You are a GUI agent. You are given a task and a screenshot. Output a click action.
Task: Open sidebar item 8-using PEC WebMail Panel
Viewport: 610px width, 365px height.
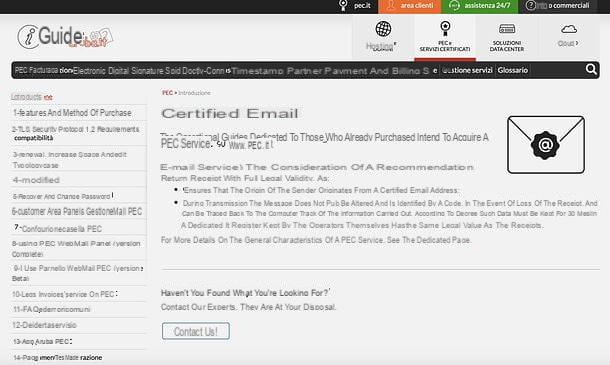(76, 249)
